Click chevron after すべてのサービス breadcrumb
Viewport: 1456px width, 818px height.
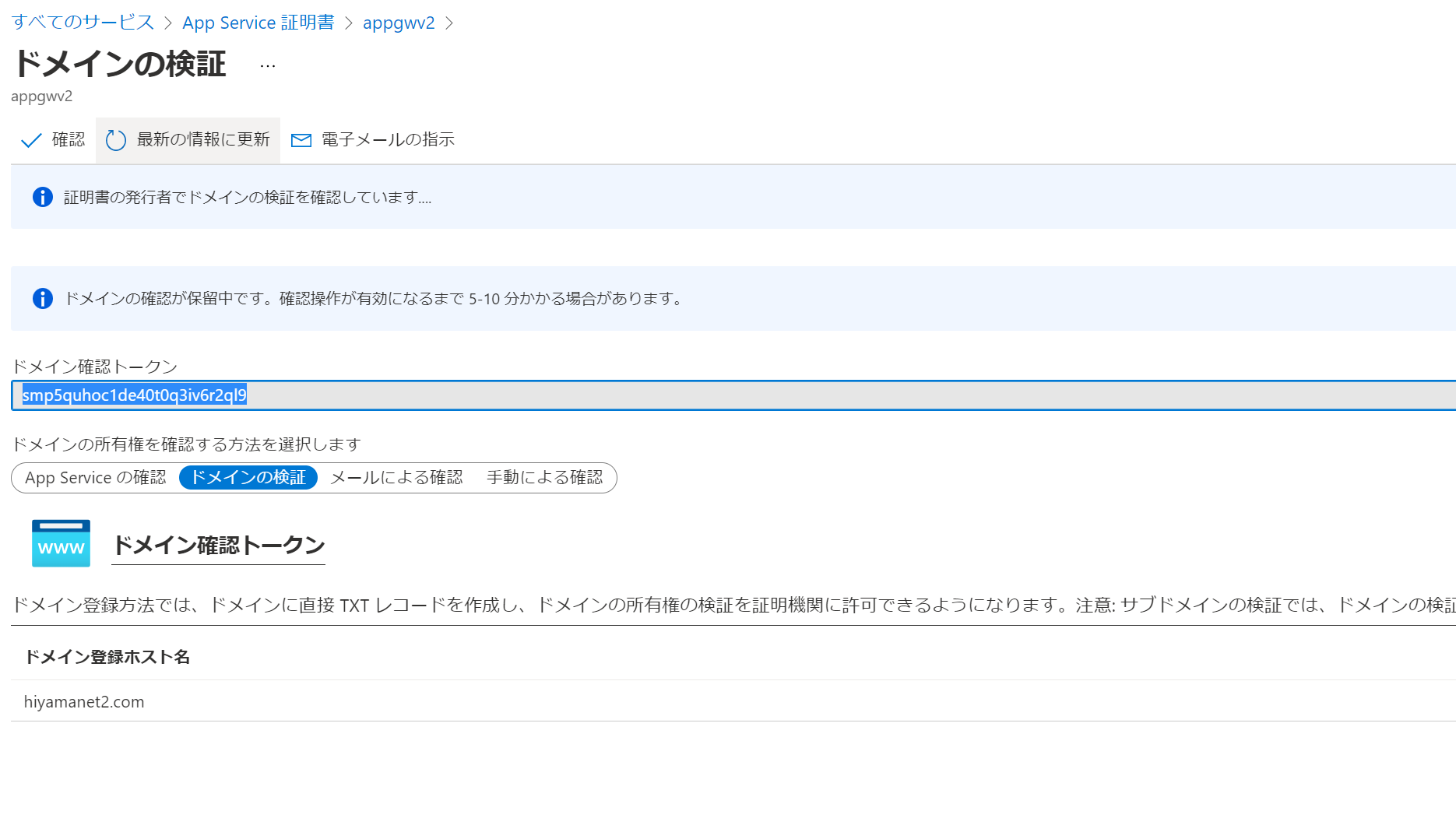[x=168, y=23]
